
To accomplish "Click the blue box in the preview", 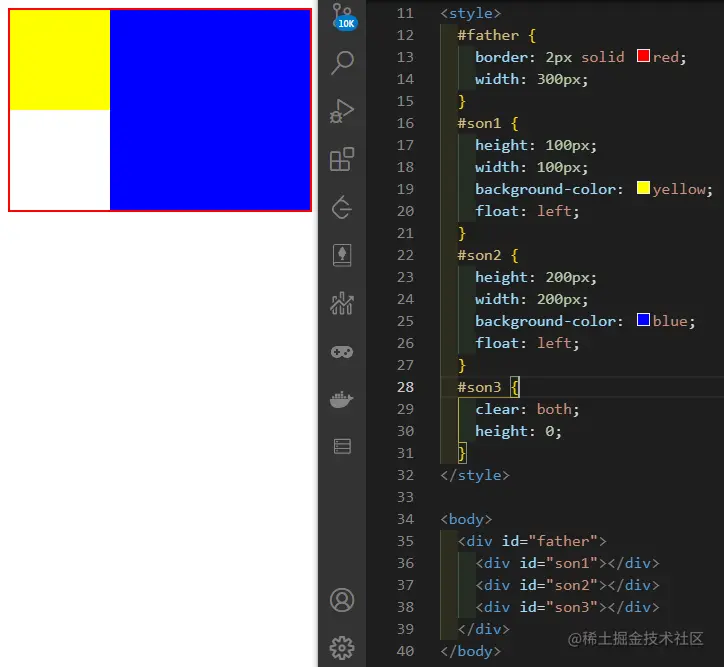I will 210,110.
